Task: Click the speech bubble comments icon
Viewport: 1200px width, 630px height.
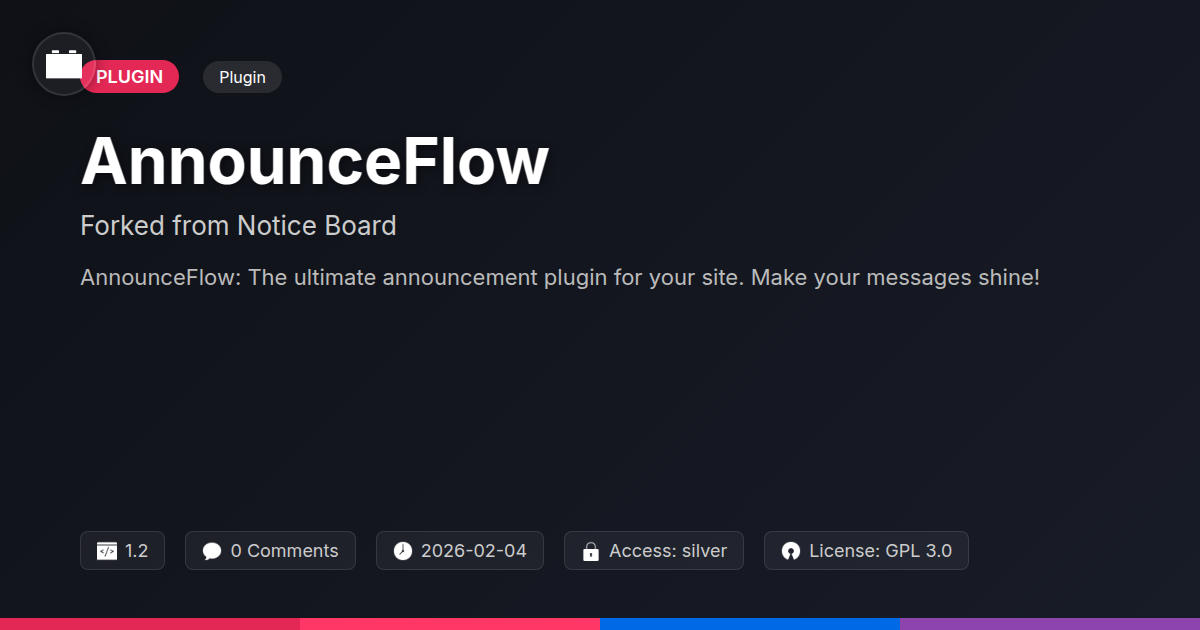Action: (211, 551)
